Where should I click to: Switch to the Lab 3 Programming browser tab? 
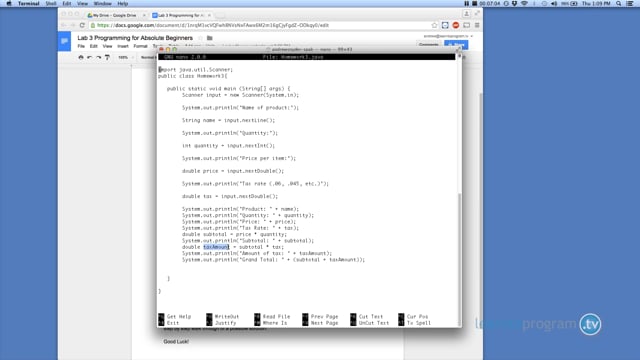(181, 15)
